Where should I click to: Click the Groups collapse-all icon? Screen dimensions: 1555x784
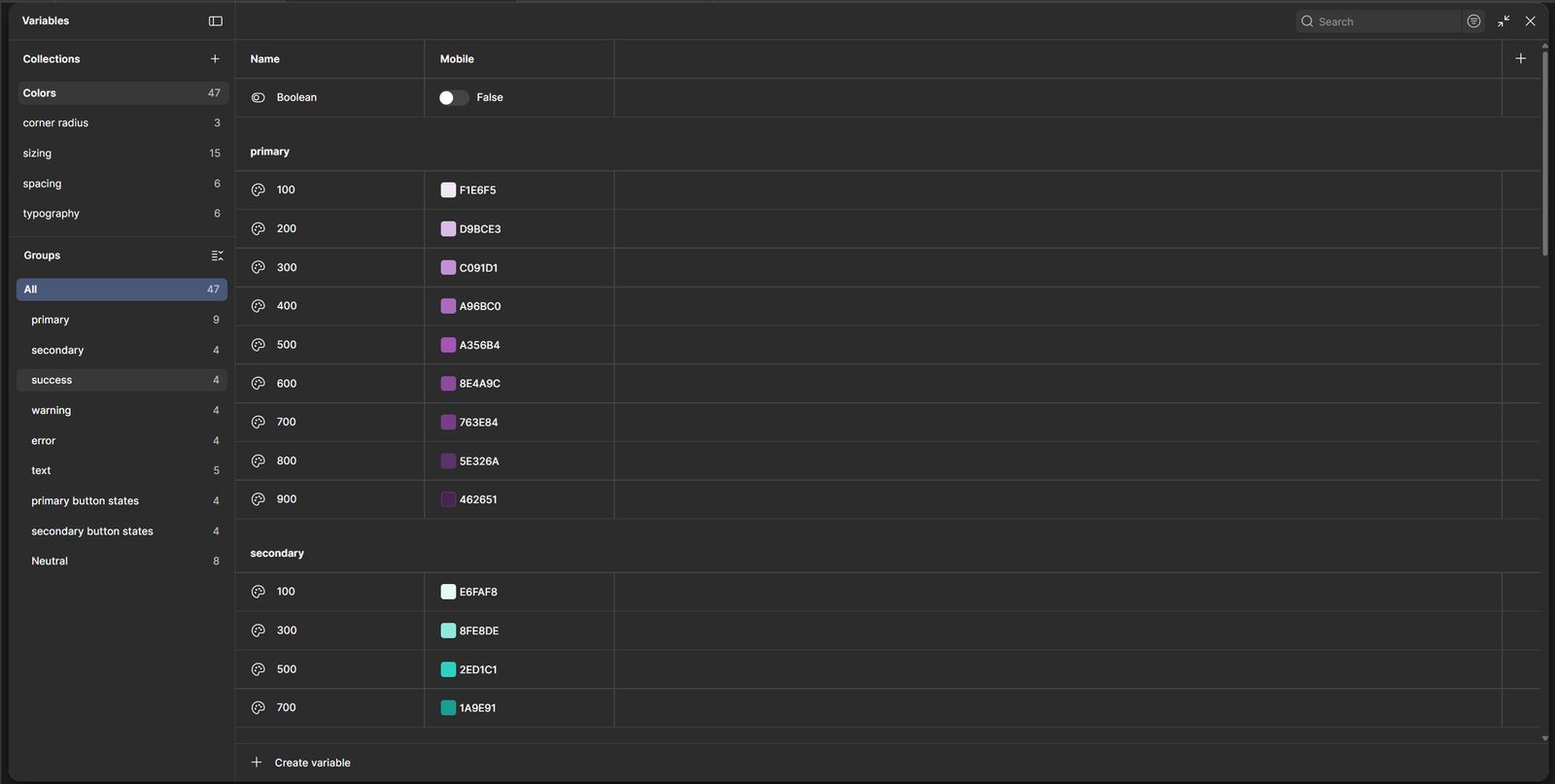pyautogui.click(x=217, y=256)
